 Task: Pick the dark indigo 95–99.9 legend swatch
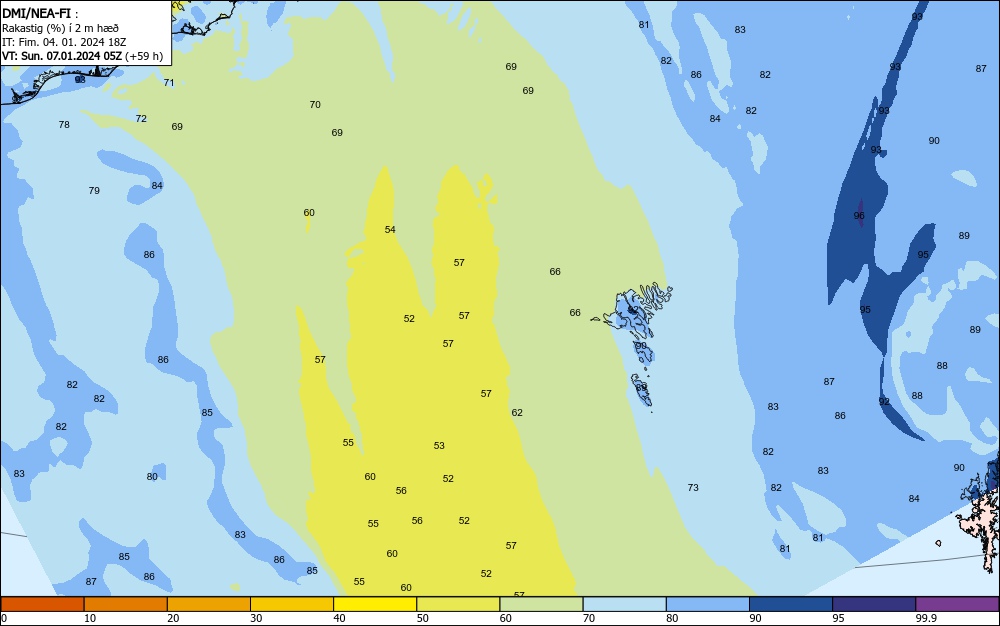point(874,604)
